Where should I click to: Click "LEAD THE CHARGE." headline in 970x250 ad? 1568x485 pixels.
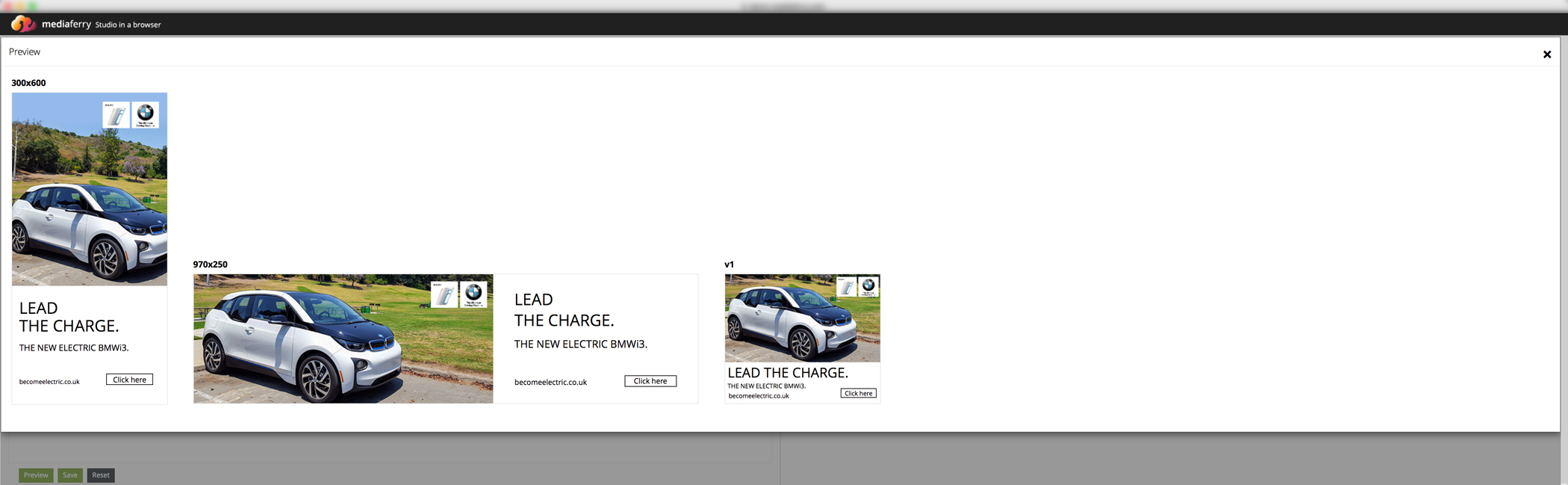[x=564, y=310]
